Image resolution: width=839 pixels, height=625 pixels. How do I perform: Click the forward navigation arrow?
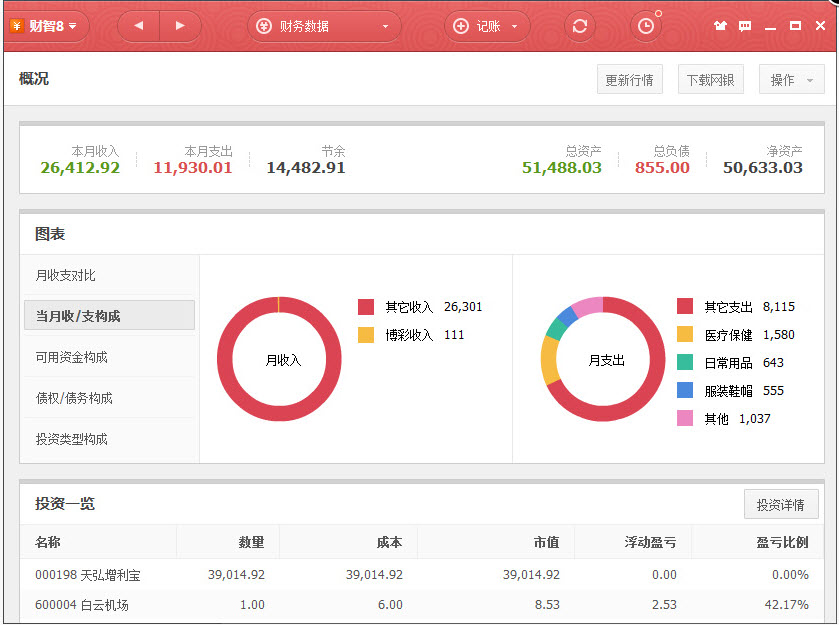pyautogui.click(x=180, y=26)
